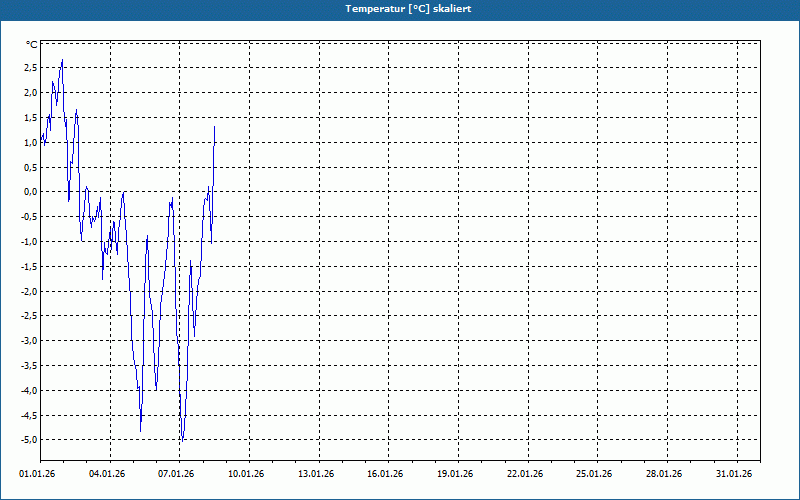Click the -2,0 y-axis label
The image size is (800, 500).
pos(29,292)
